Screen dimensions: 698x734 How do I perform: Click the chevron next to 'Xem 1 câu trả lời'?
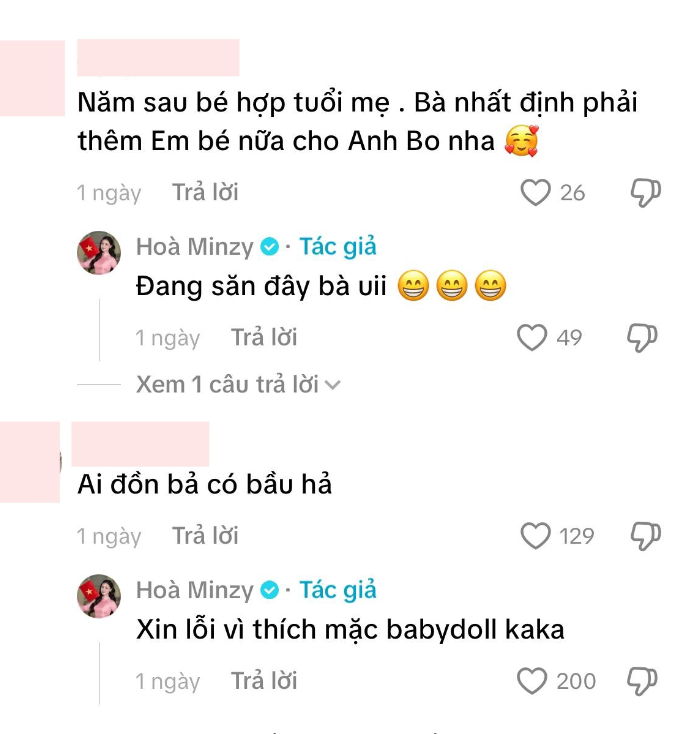332,385
